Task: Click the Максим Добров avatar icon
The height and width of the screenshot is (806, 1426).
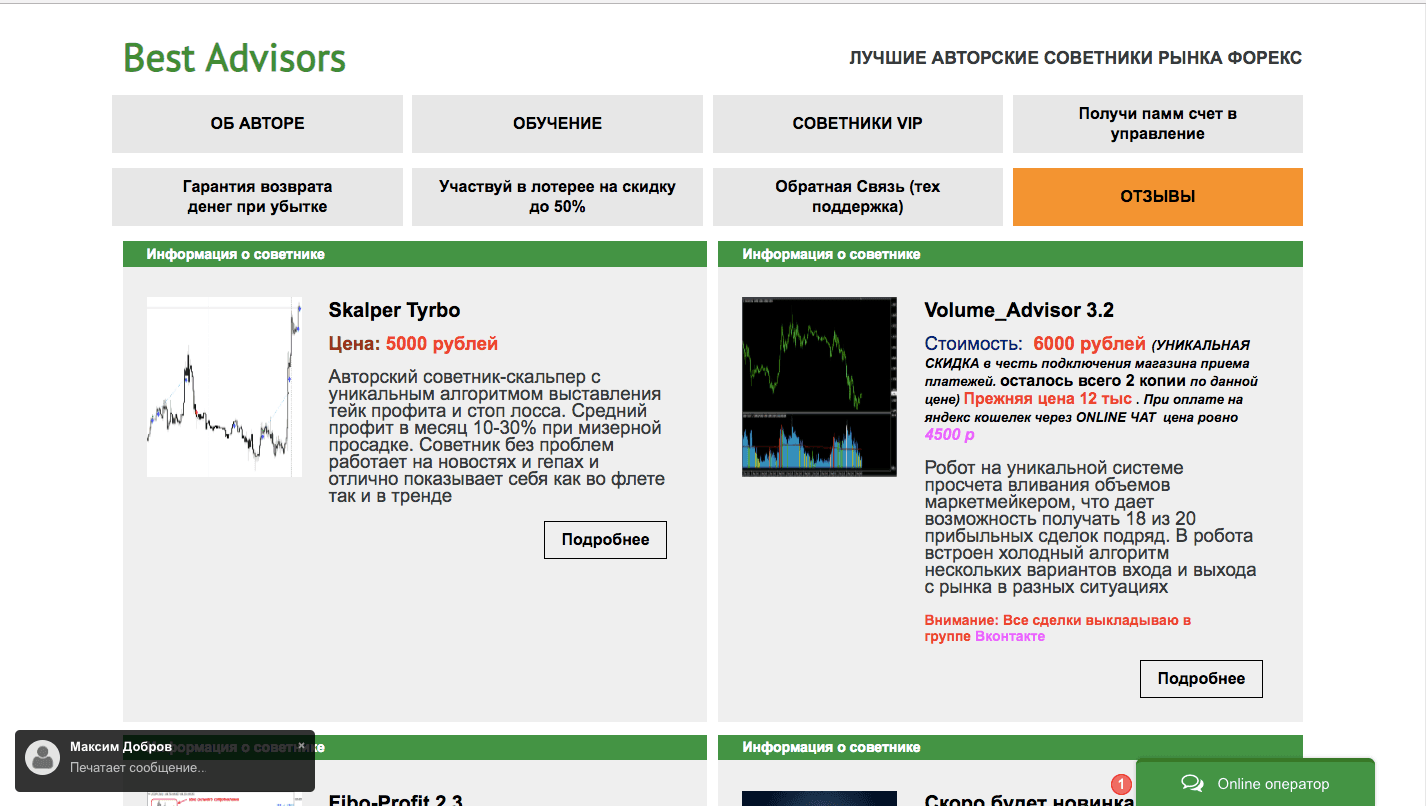Action: [43, 757]
